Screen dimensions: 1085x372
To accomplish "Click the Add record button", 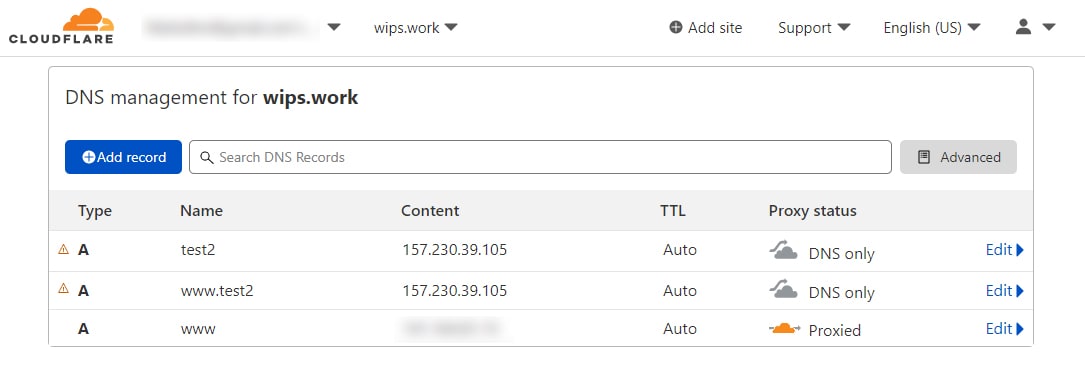I will (x=123, y=157).
